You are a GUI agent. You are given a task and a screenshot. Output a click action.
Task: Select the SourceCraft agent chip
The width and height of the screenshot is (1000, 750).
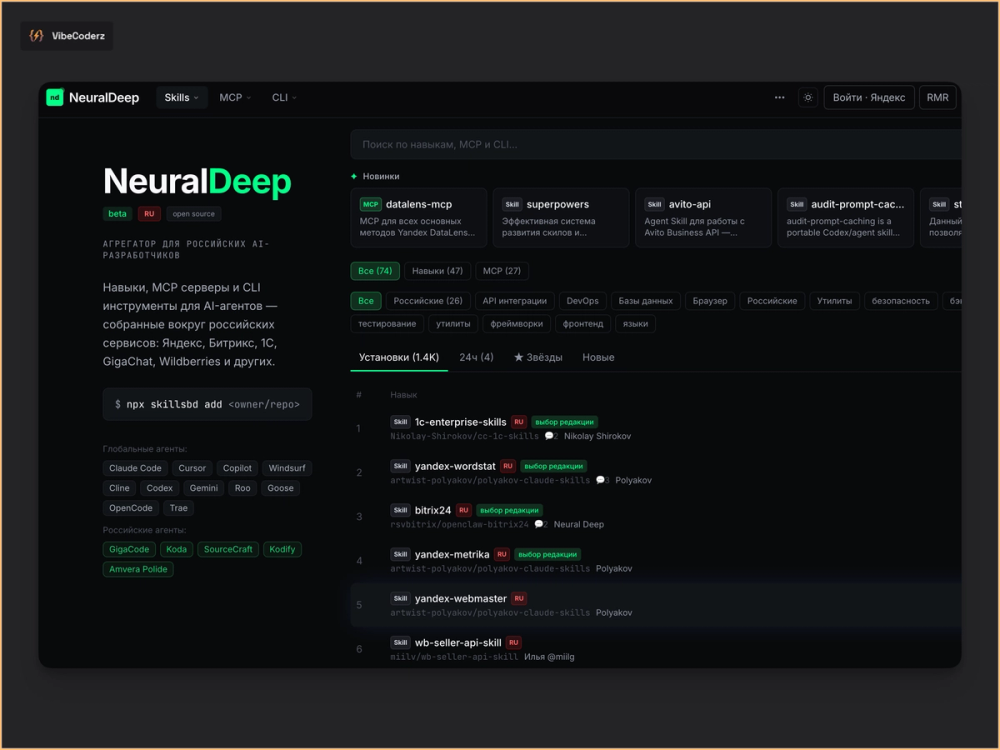[228, 549]
